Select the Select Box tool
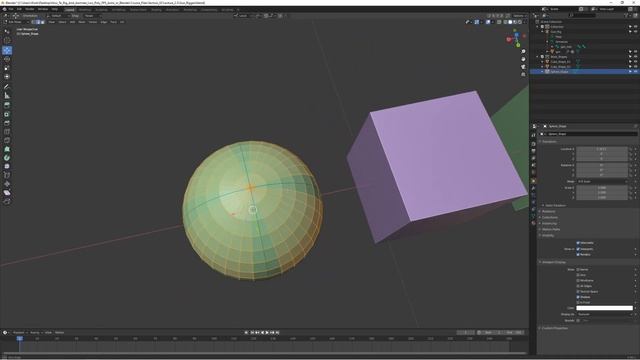 click(7, 31)
